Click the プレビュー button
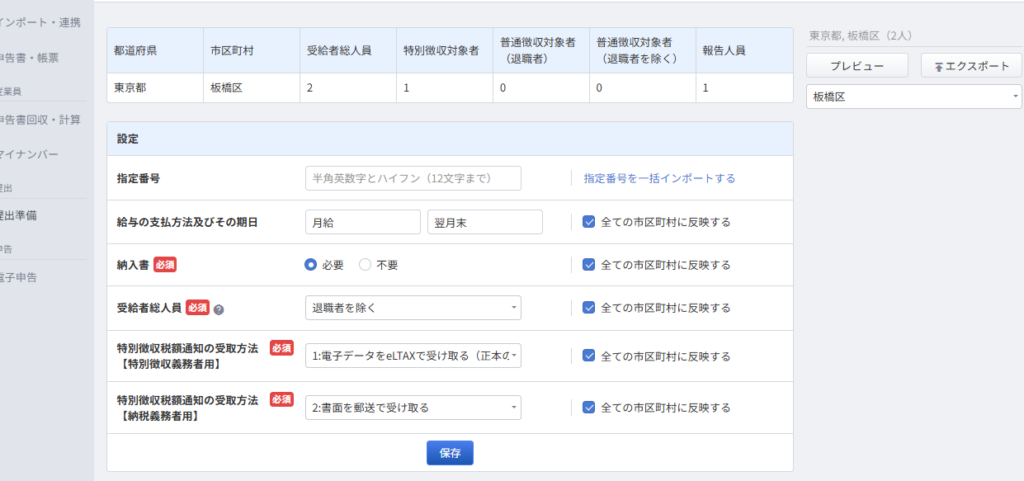Image resolution: width=1024 pixels, height=481 pixels. 857,65
